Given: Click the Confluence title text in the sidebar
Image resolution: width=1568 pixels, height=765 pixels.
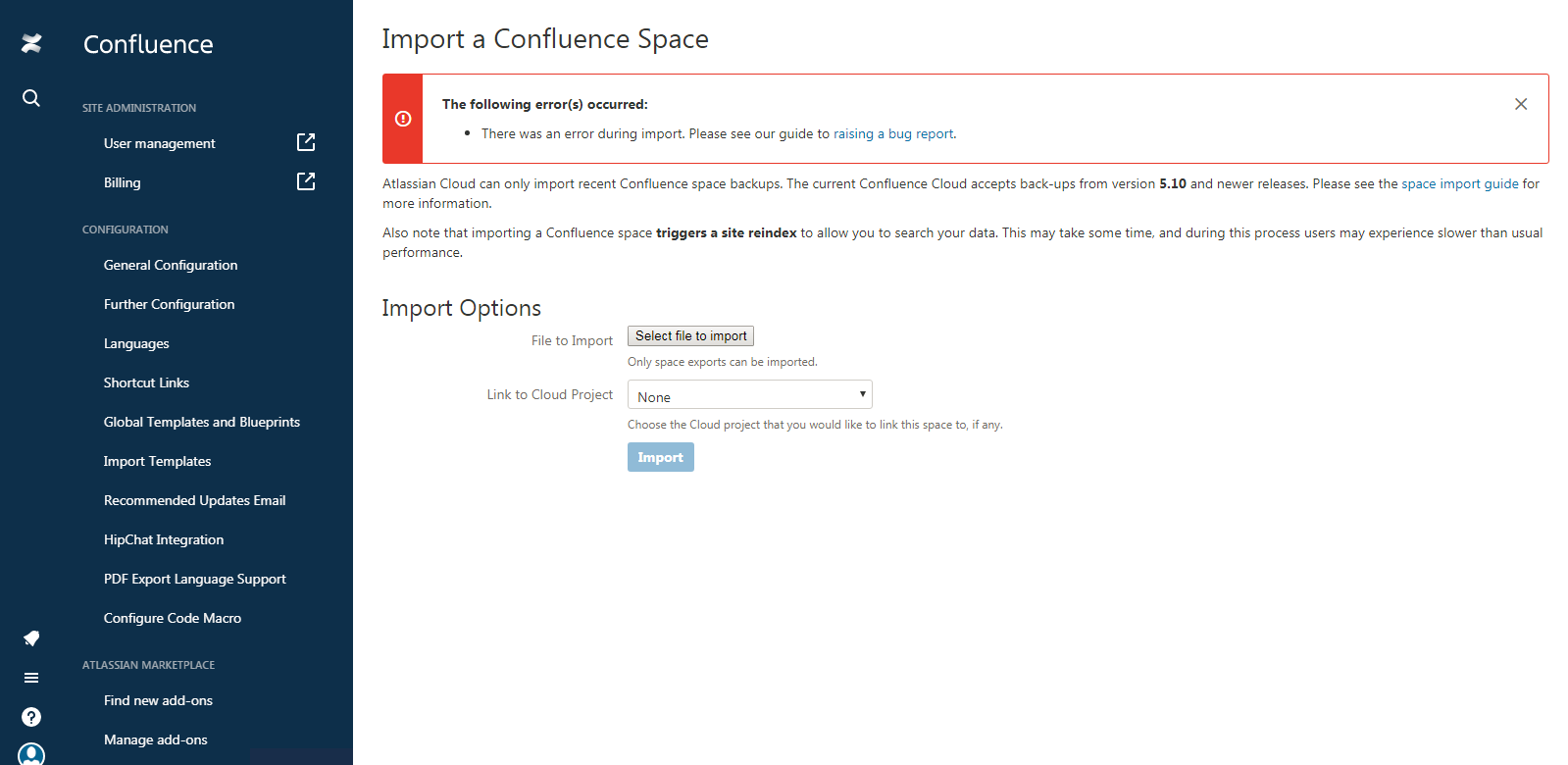Looking at the screenshot, I should [x=148, y=44].
